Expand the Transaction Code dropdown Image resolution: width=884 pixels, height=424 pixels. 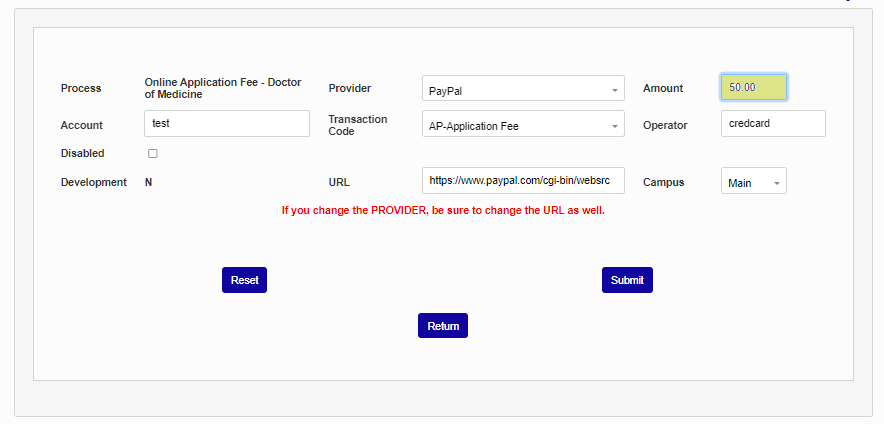tap(523, 125)
